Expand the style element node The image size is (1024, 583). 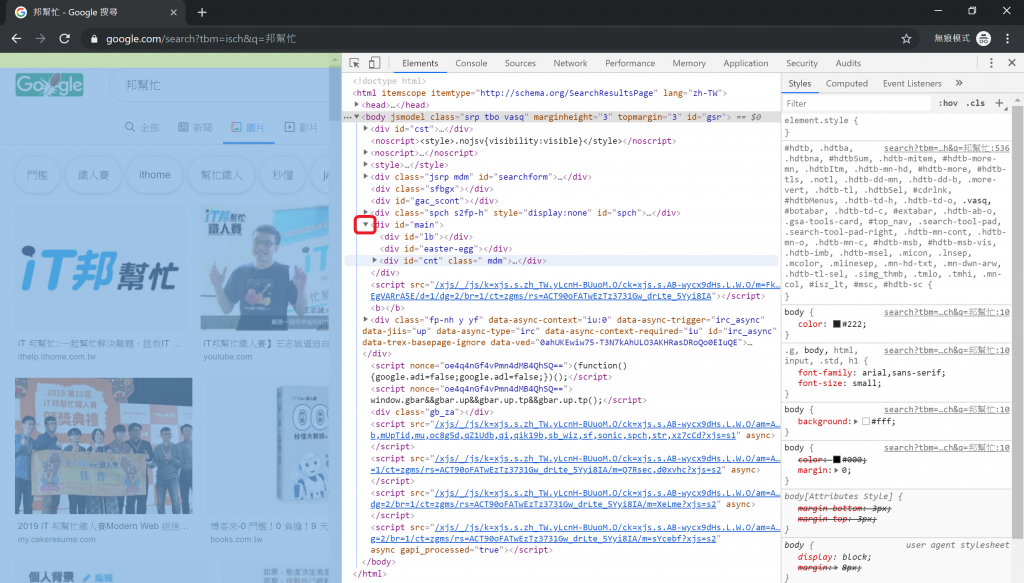[x=366, y=165]
